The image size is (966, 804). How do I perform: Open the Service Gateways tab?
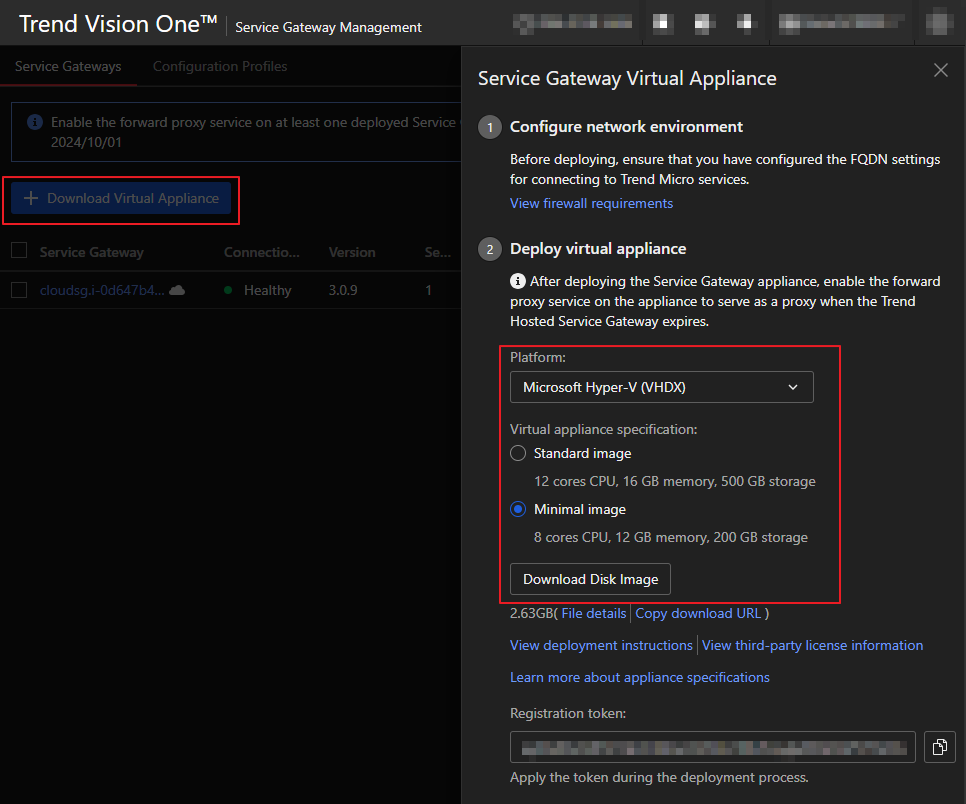(68, 67)
